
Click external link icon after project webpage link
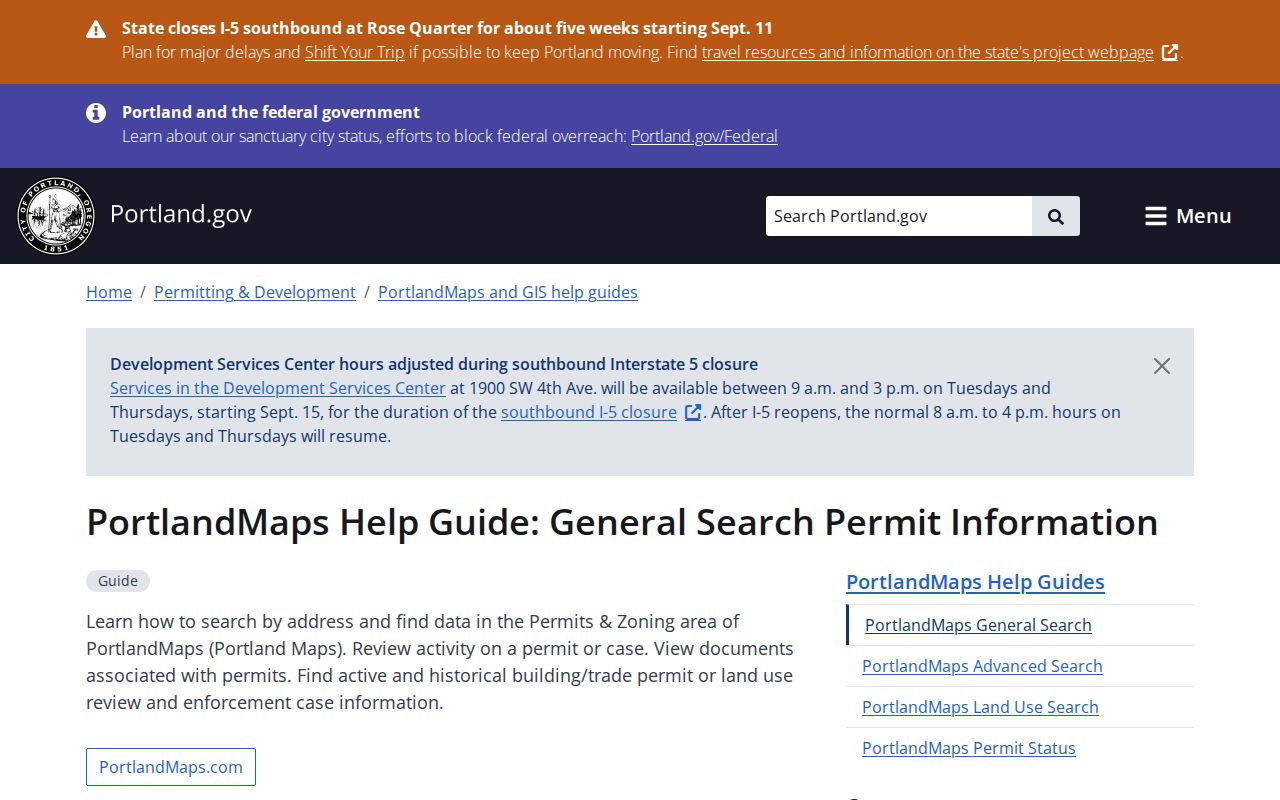1169,53
